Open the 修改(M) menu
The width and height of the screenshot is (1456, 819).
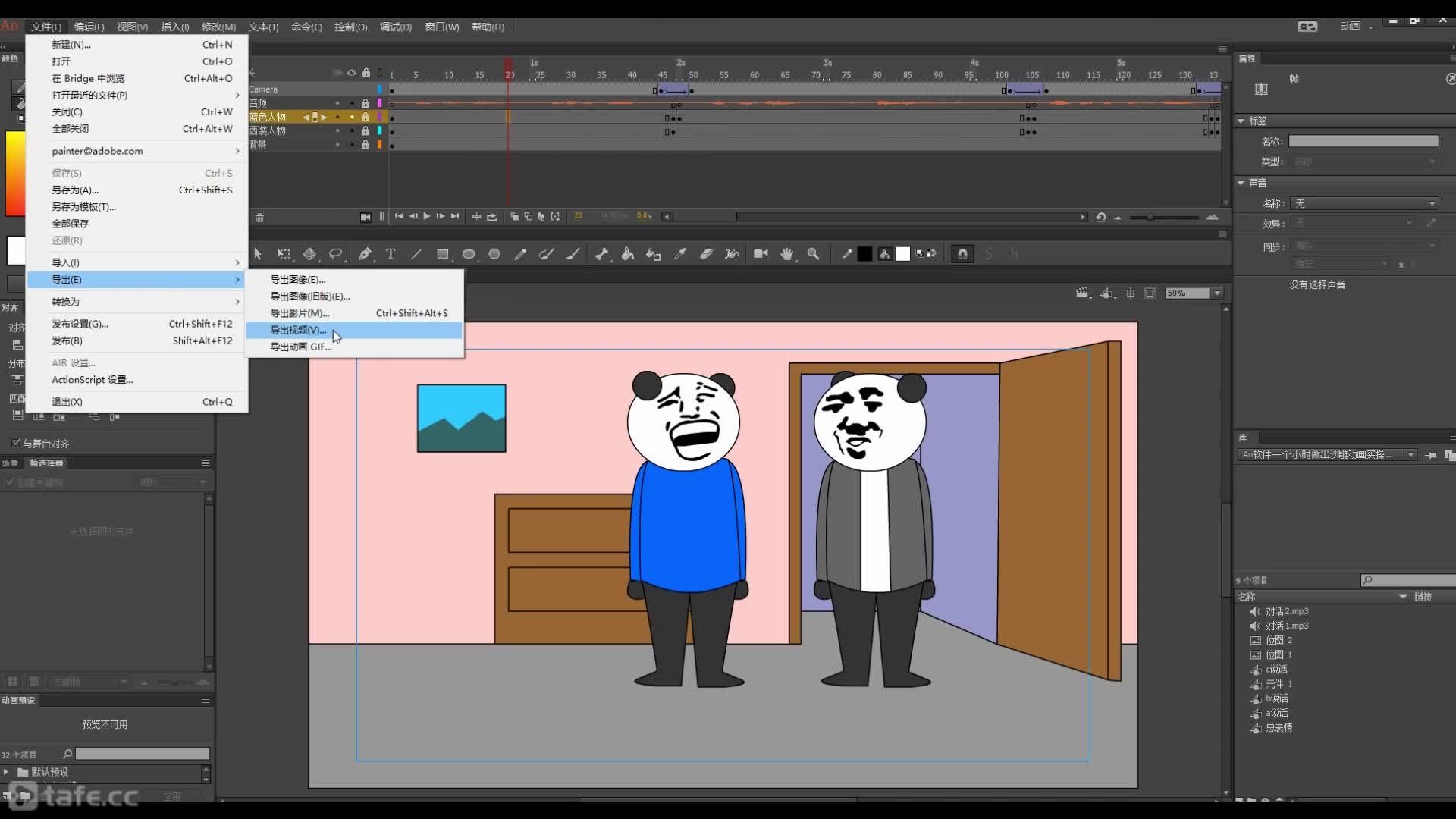[x=218, y=27]
